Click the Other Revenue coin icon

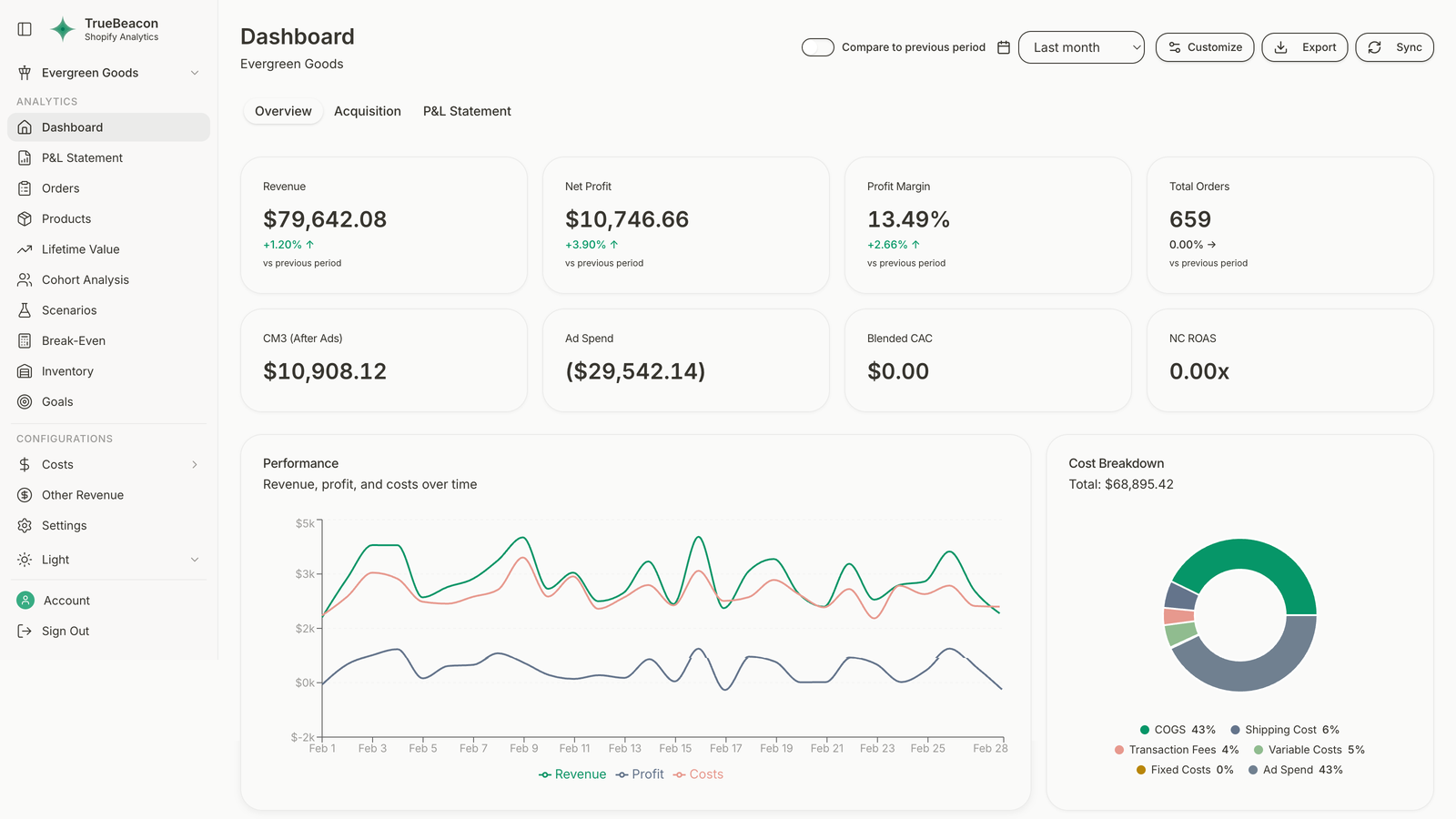(x=25, y=495)
